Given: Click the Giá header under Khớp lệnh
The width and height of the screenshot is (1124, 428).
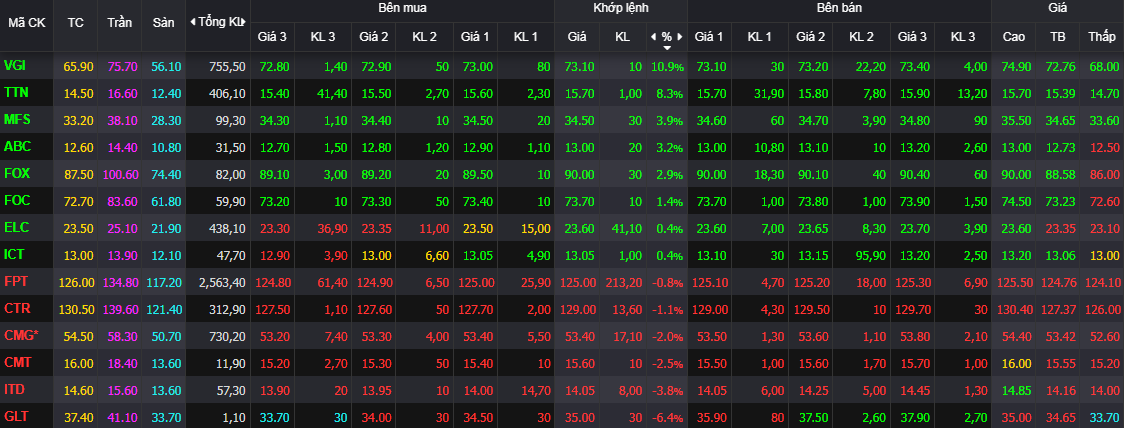Looking at the screenshot, I should (x=576, y=37).
